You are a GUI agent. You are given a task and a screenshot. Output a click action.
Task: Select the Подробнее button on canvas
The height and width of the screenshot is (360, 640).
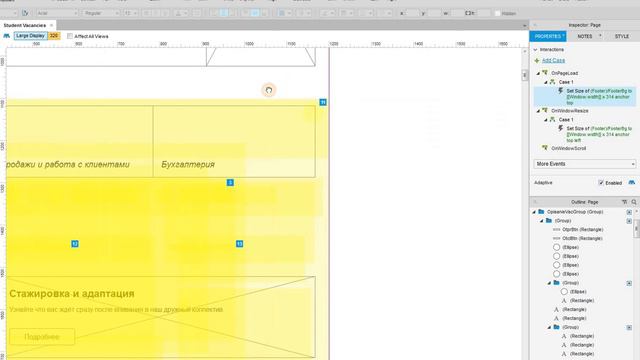coord(42,337)
